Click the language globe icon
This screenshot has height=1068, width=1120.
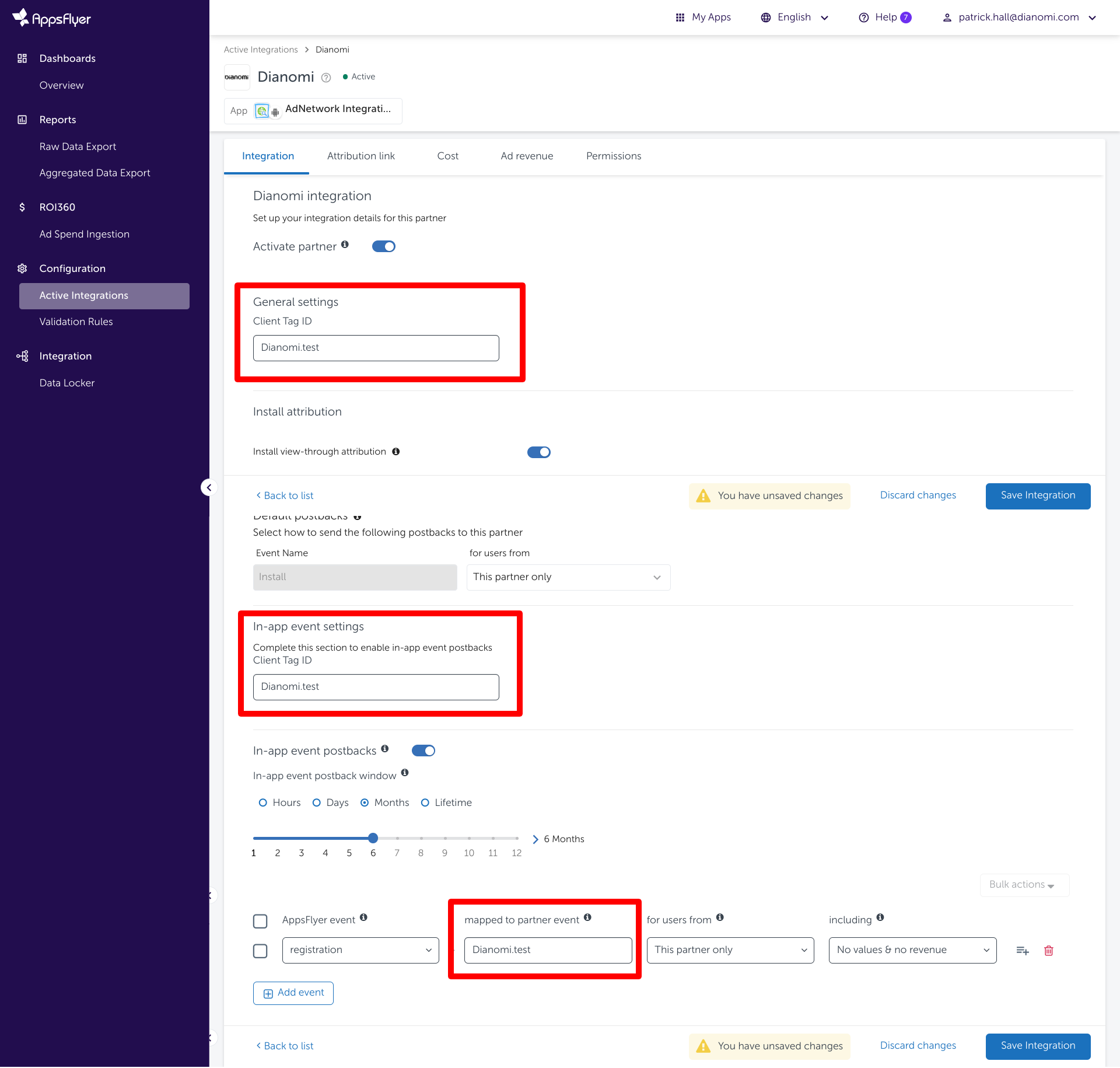[x=766, y=18]
